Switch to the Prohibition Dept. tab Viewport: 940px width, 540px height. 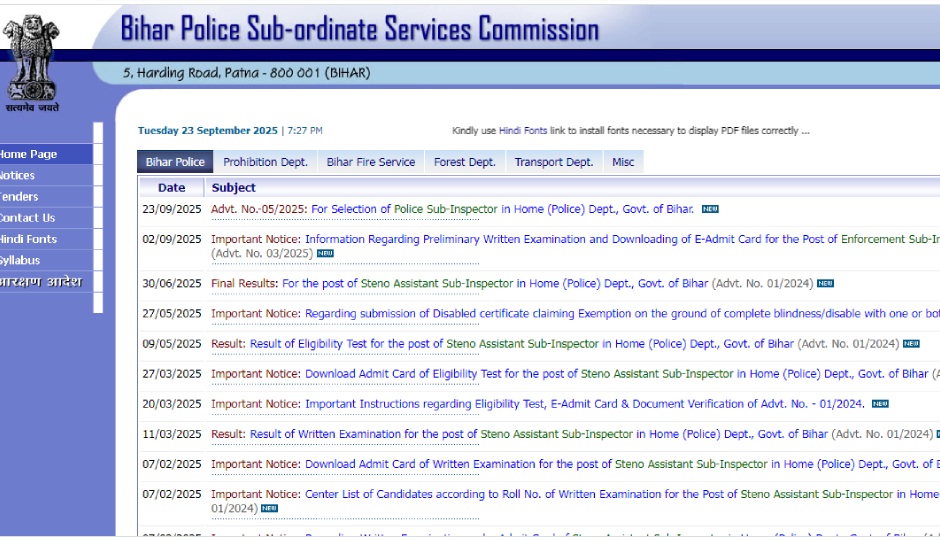pyautogui.click(x=265, y=162)
